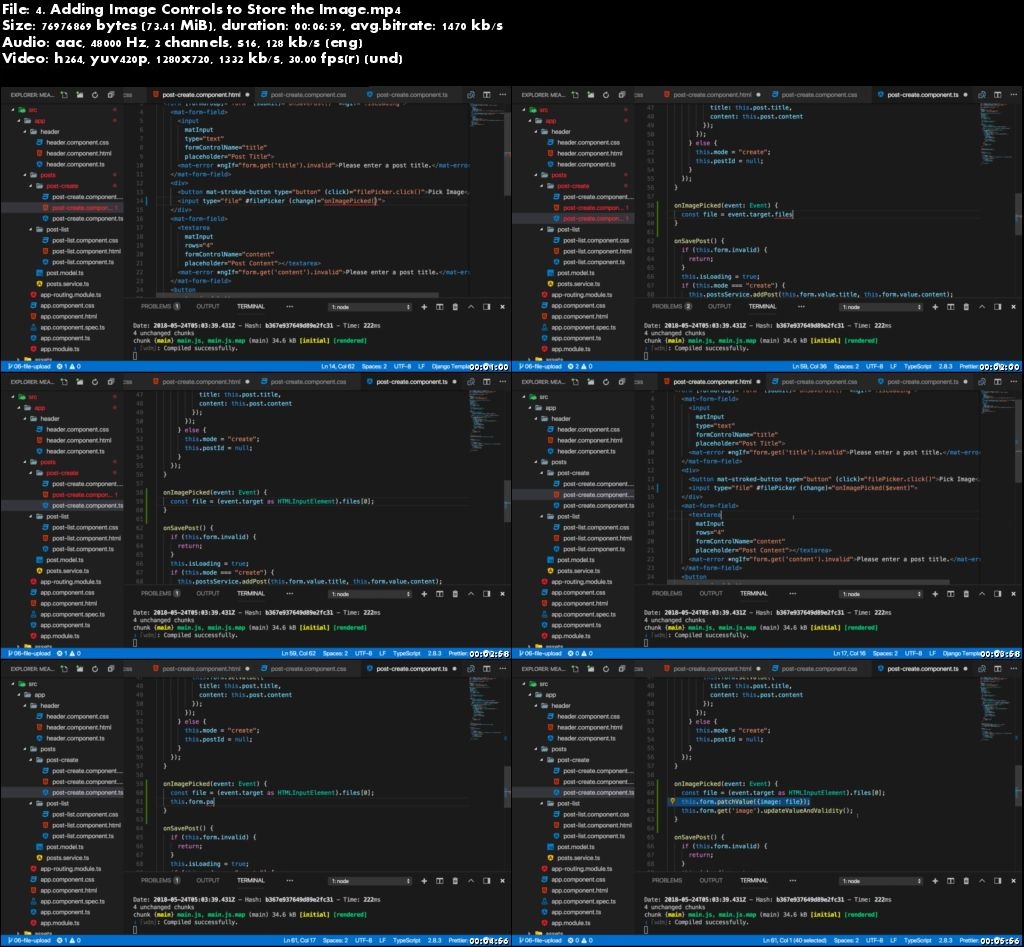
Task: Click New Folder icon in 00:03:58 frame explorer
Action: click(x=590, y=381)
